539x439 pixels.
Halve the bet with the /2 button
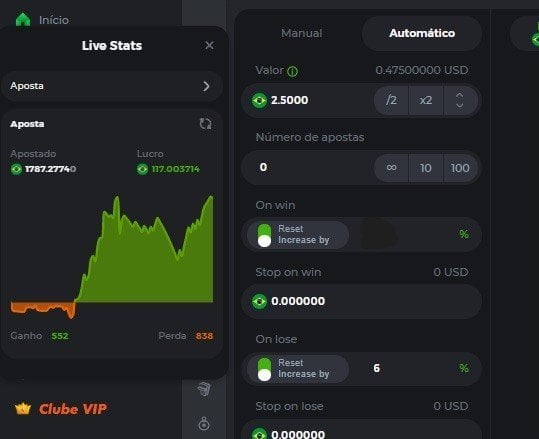(391, 100)
